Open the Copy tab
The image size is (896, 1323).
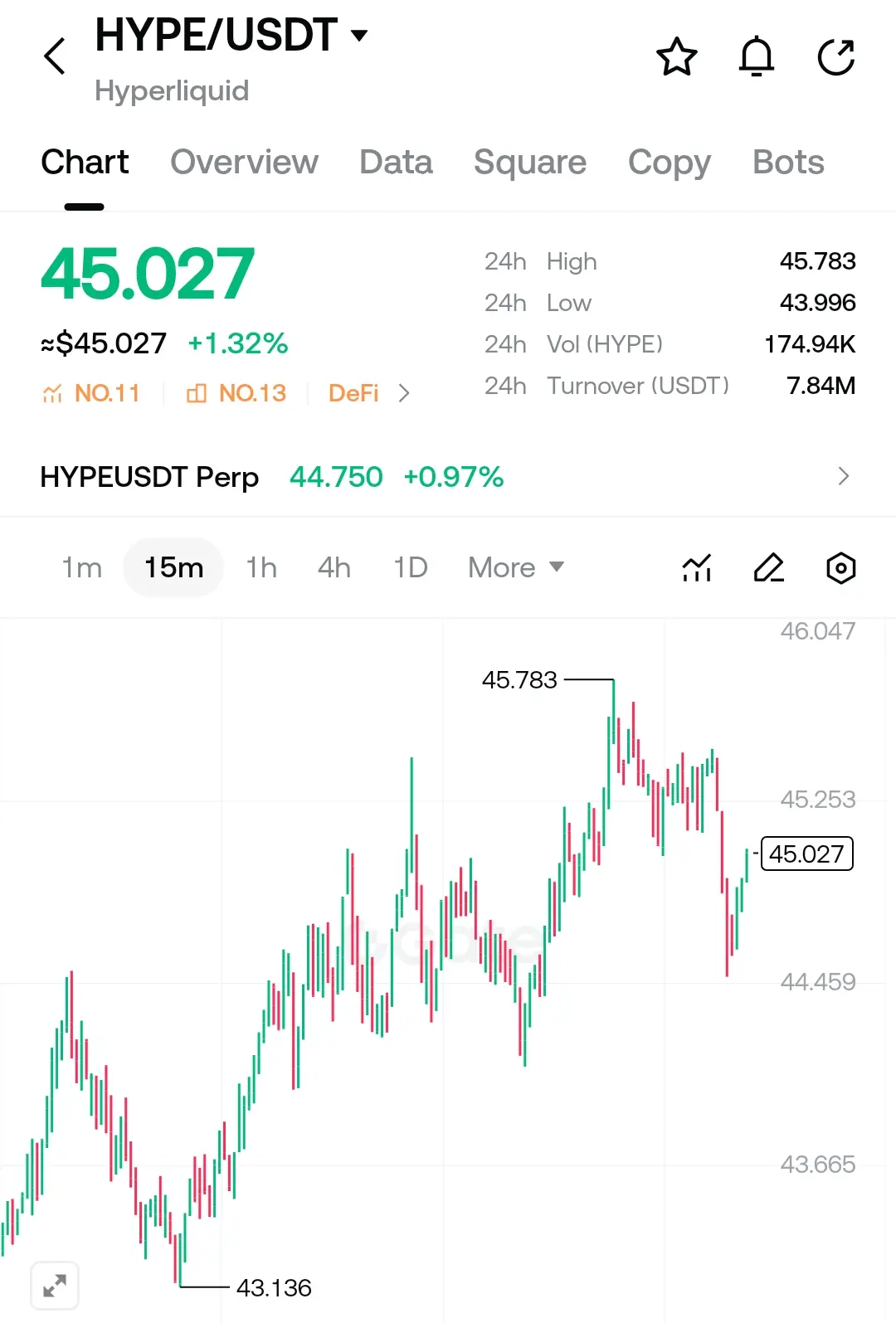pos(670,163)
